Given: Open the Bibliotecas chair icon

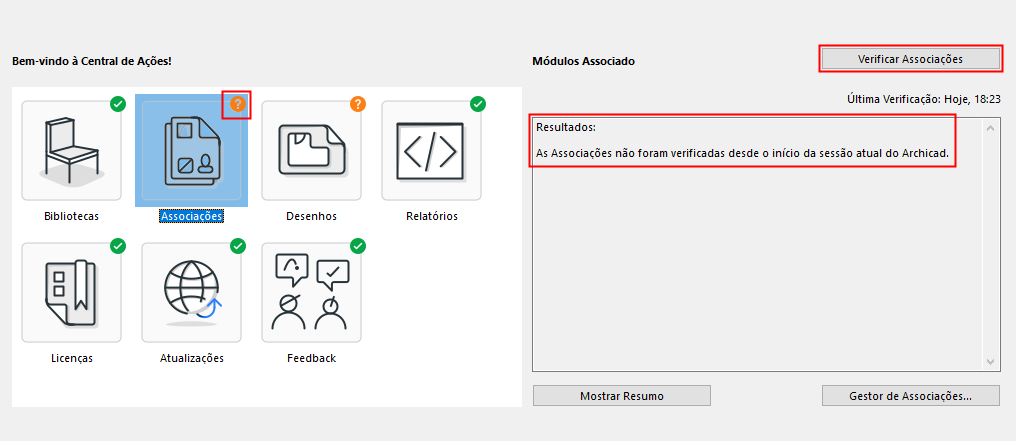Looking at the screenshot, I should [71, 150].
